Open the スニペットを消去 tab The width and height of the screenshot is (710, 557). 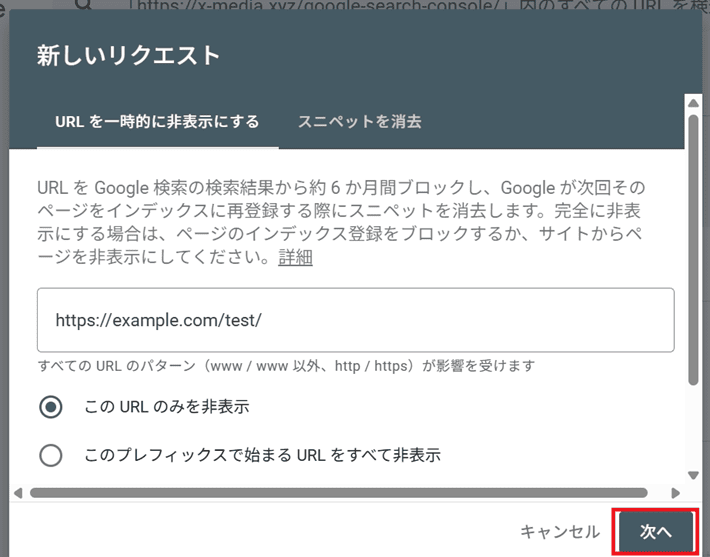(x=360, y=122)
